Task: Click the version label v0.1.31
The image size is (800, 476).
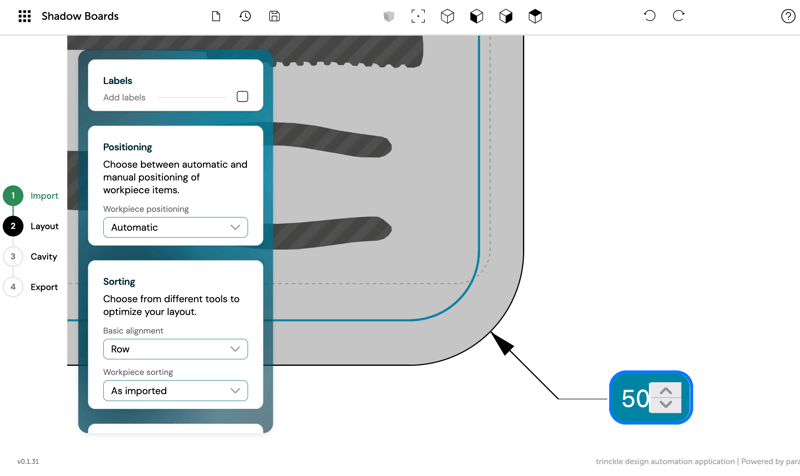Action: pos(28,461)
